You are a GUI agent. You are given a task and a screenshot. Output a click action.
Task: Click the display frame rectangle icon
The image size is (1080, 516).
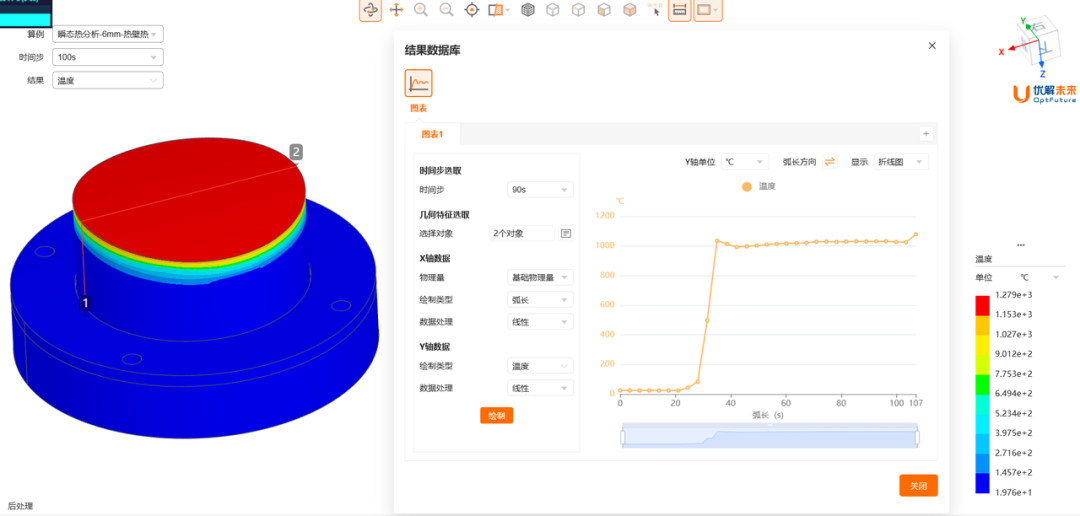tap(703, 10)
